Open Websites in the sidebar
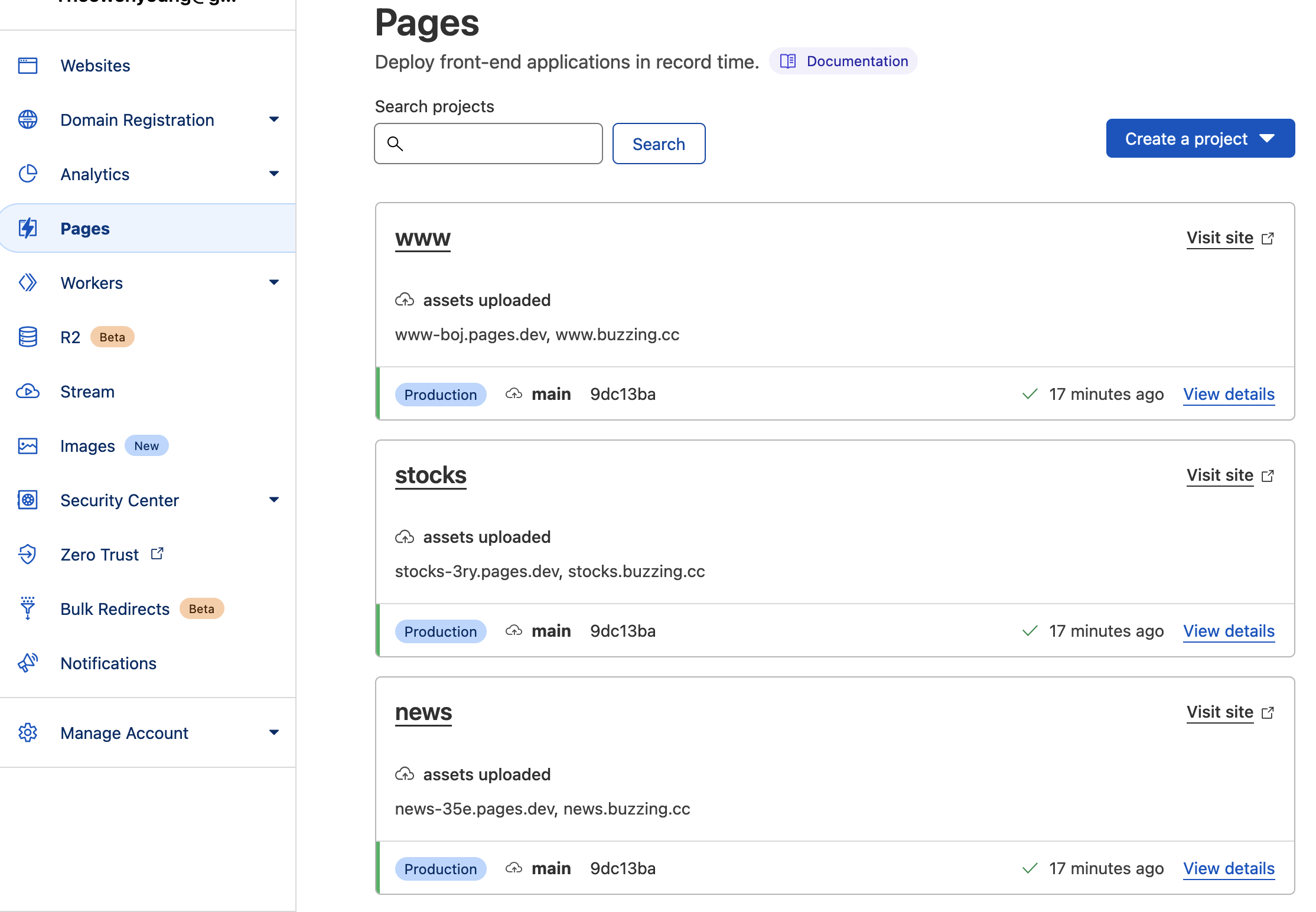 click(95, 66)
